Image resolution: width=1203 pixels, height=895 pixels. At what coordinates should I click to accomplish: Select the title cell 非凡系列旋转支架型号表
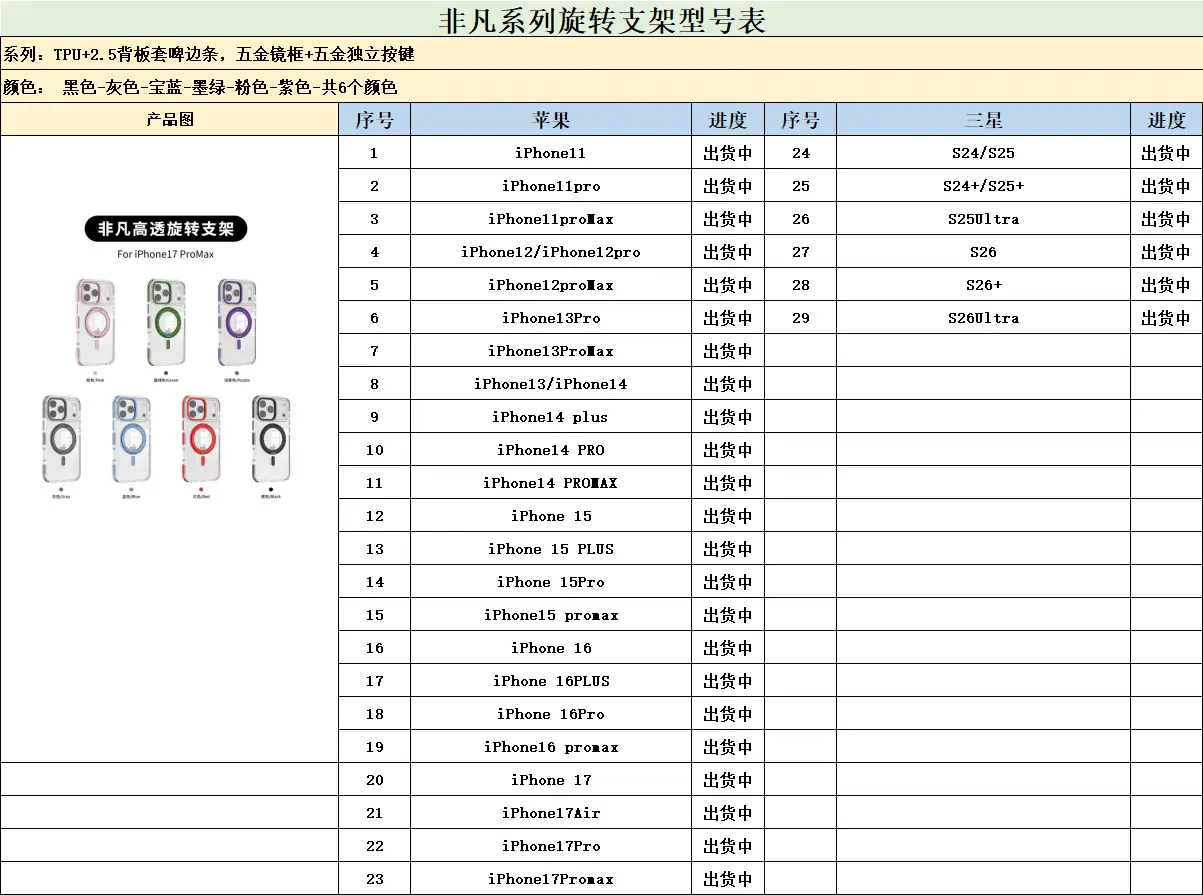(x=601, y=19)
